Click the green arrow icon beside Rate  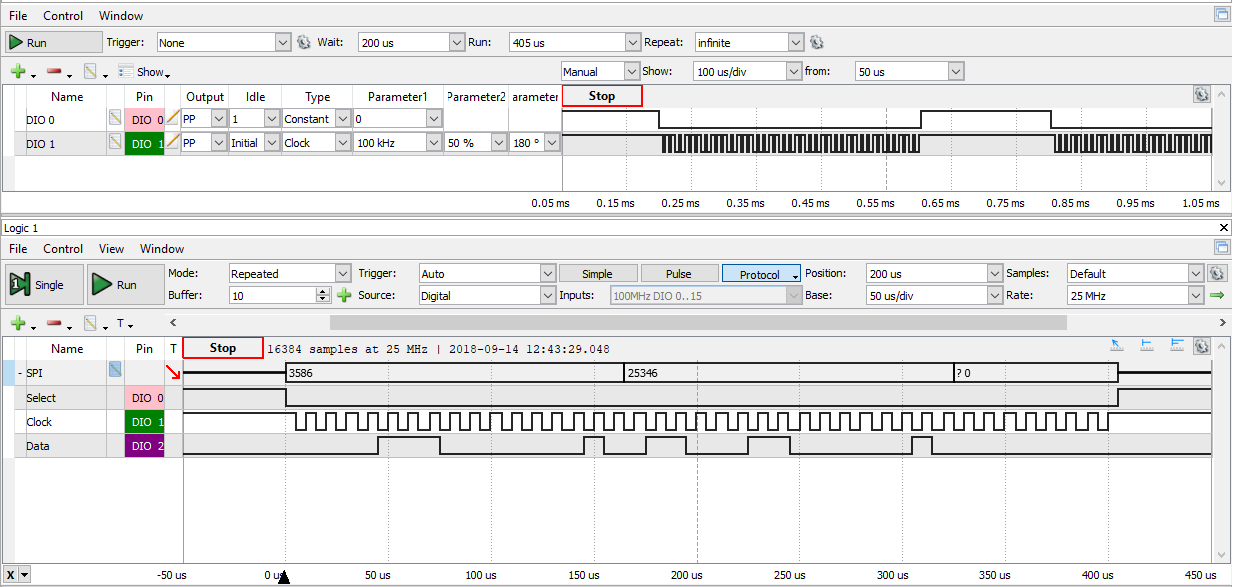coord(1217,295)
